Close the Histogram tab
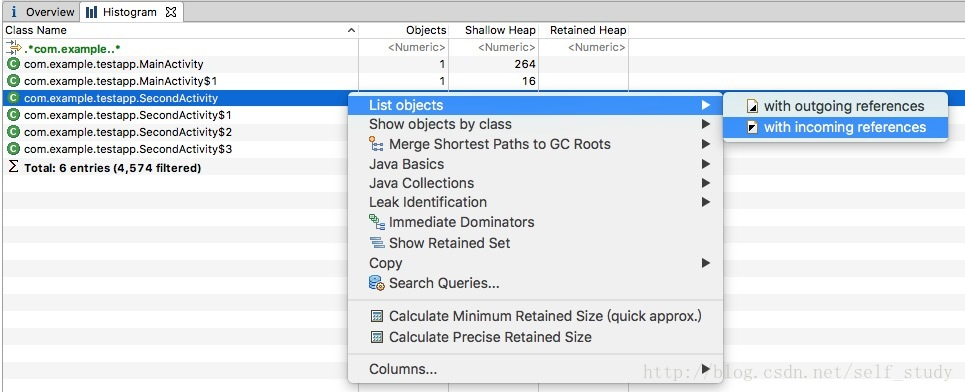This screenshot has width=965, height=392. [172, 12]
